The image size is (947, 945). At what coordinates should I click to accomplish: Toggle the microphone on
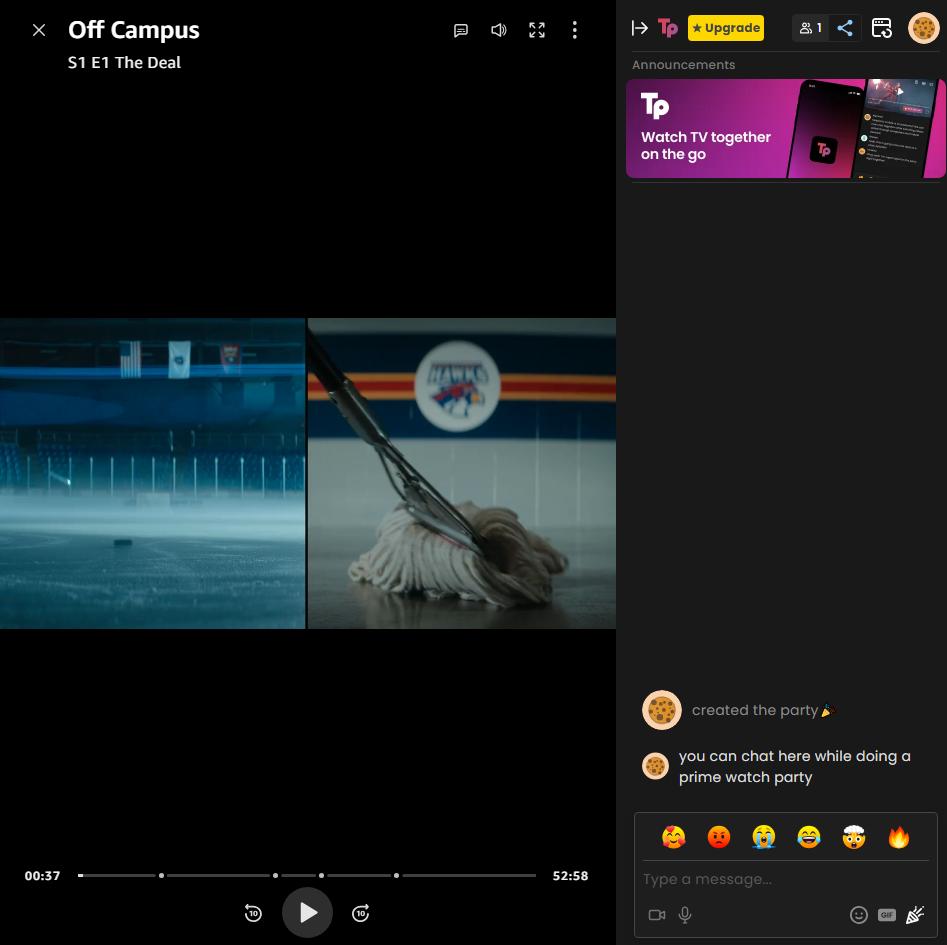click(684, 915)
